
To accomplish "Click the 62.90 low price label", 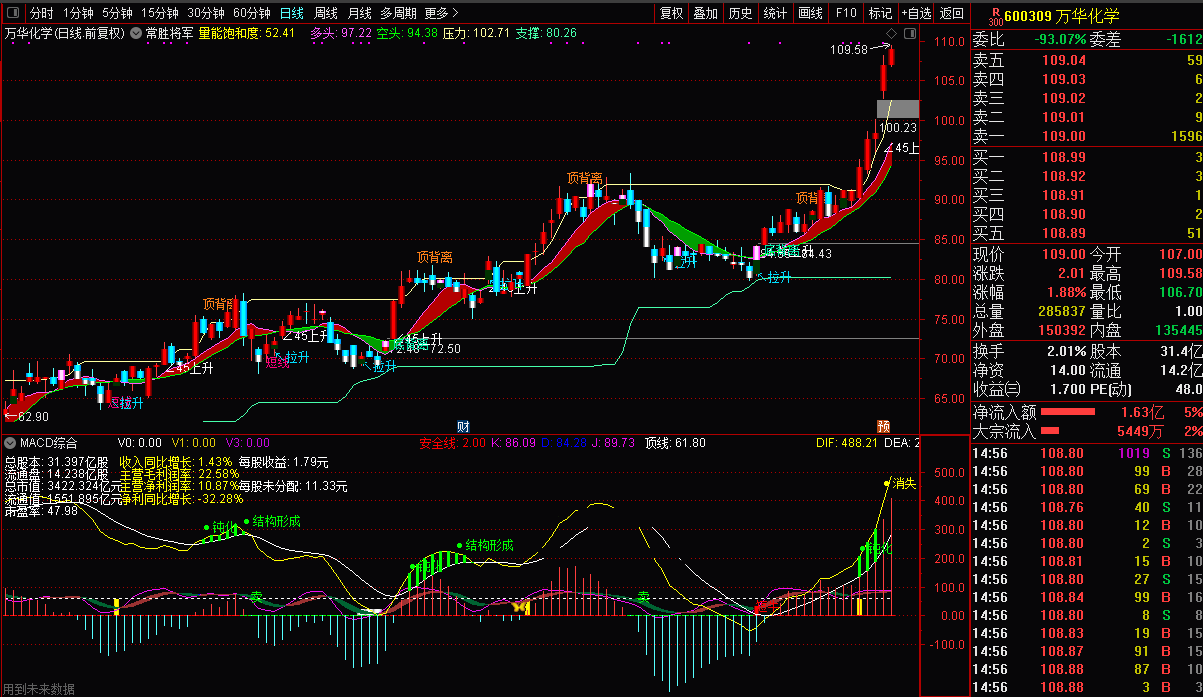I will [32, 416].
